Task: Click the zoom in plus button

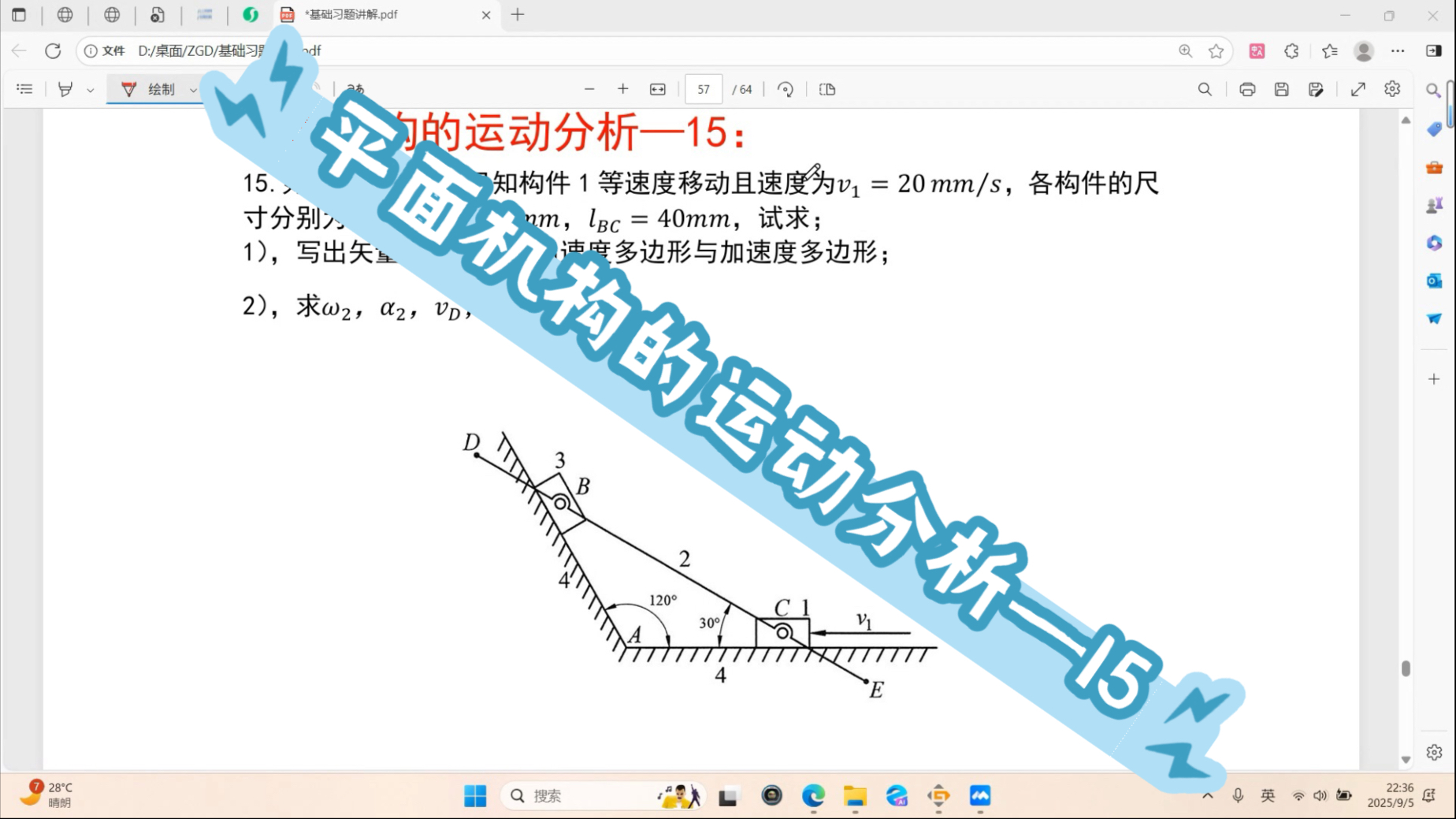Action: pos(623,89)
